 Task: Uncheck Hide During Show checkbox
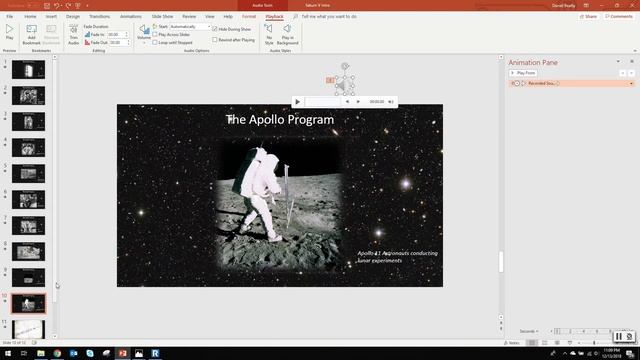pyautogui.click(x=215, y=29)
